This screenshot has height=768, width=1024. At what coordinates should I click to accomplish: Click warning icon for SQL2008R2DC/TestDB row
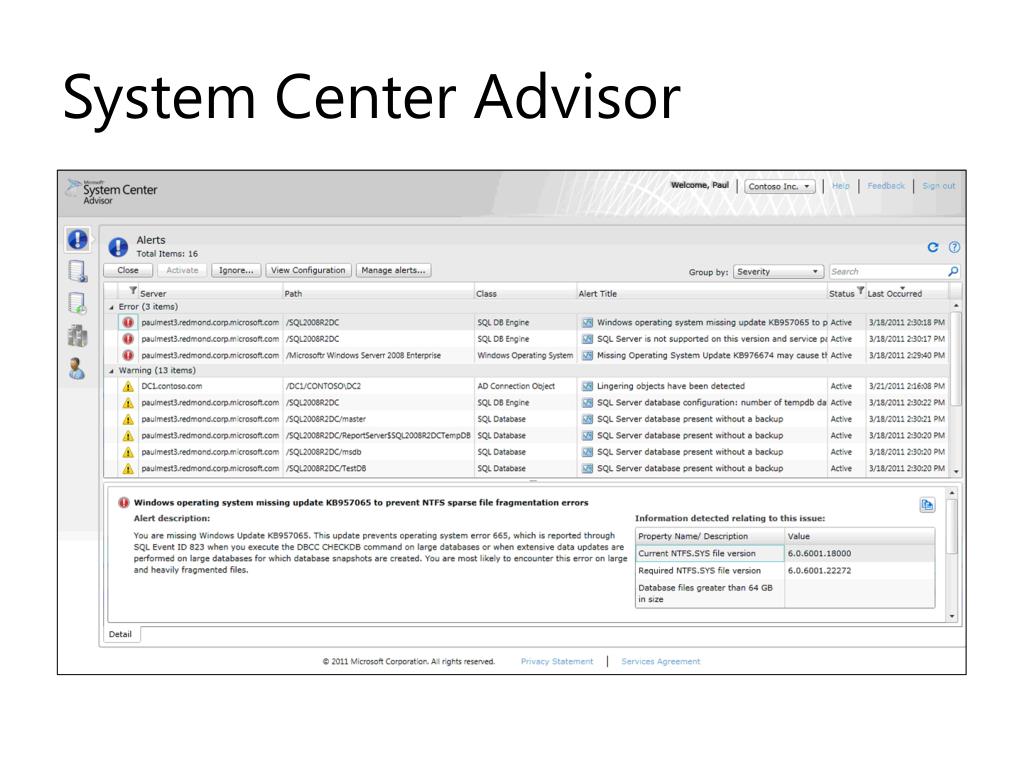click(128, 468)
